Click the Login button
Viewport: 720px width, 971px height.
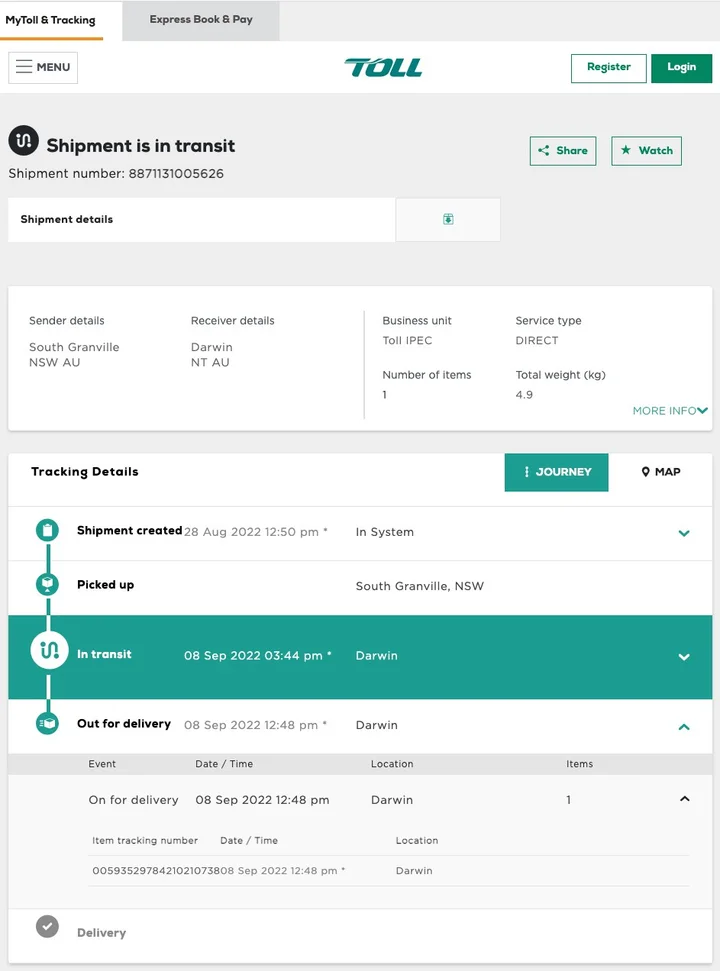tap(681, 67)
